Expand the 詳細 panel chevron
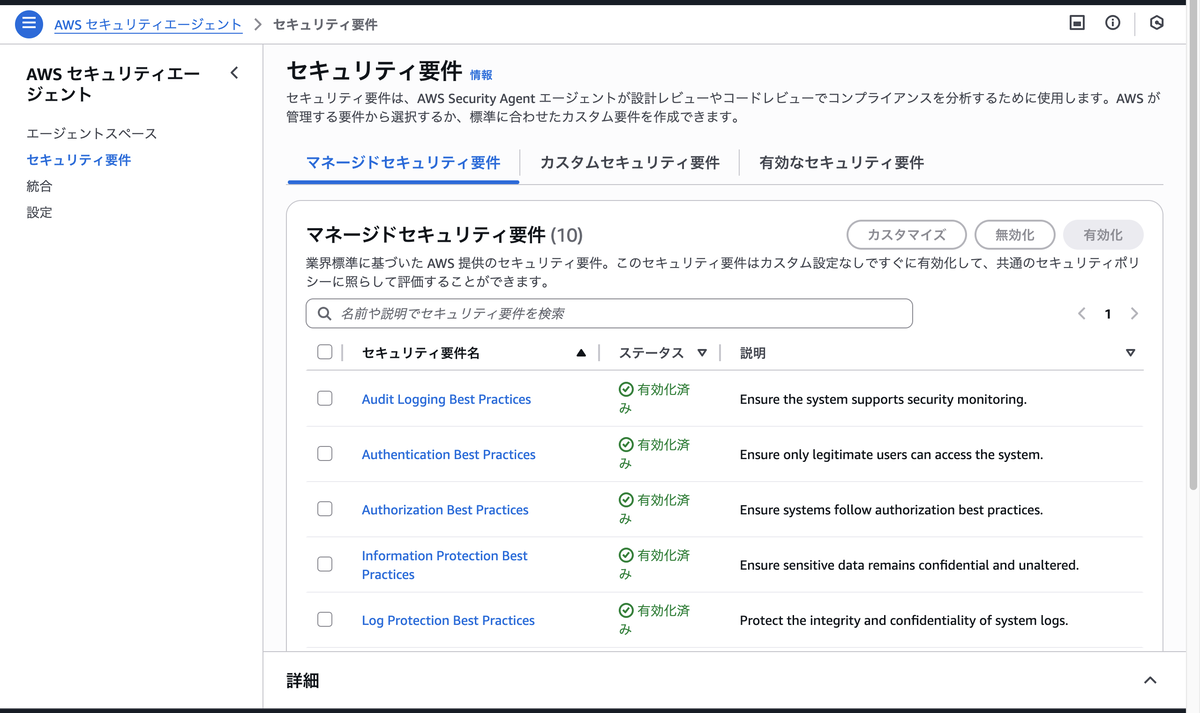The height and width of the screenshot is (713, 1200). [1150, 680]
